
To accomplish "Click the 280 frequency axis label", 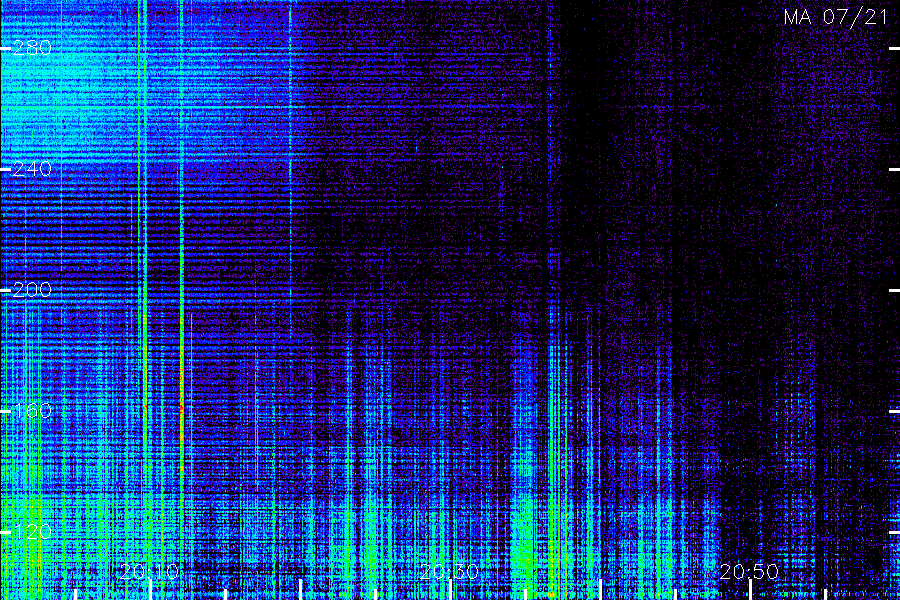I will (x=32, y=48).
